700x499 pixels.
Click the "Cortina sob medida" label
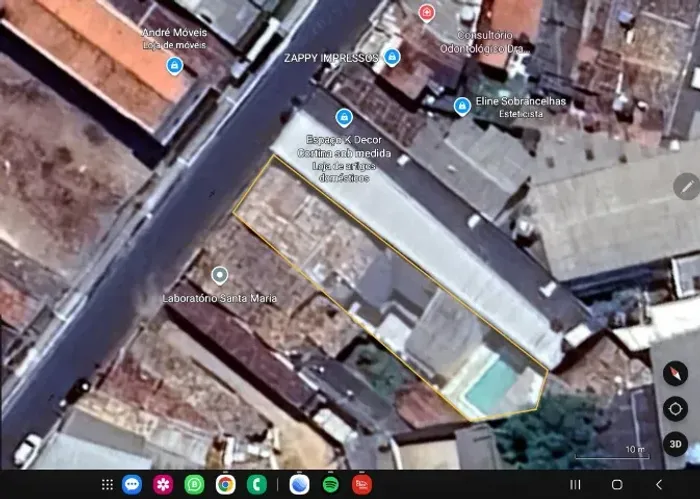(x=344, y=153)
